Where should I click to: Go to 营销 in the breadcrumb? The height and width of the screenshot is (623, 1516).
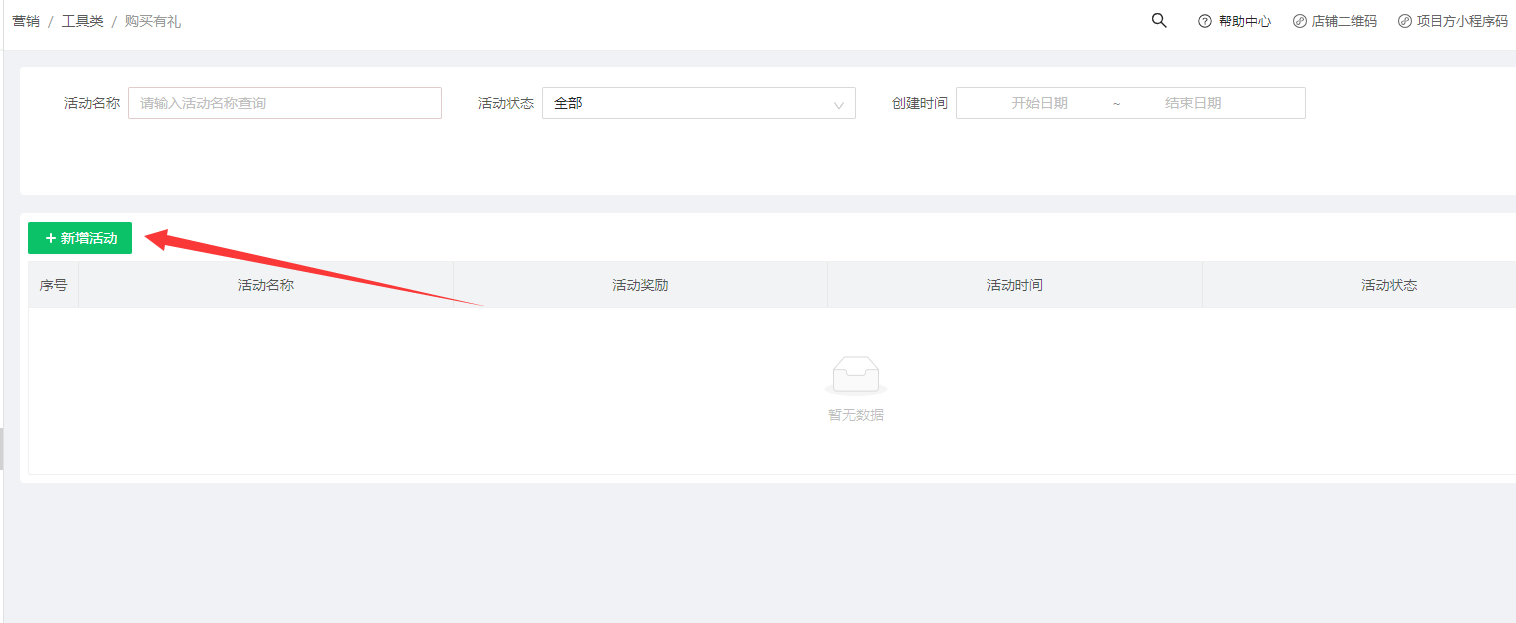pos(26,21)
